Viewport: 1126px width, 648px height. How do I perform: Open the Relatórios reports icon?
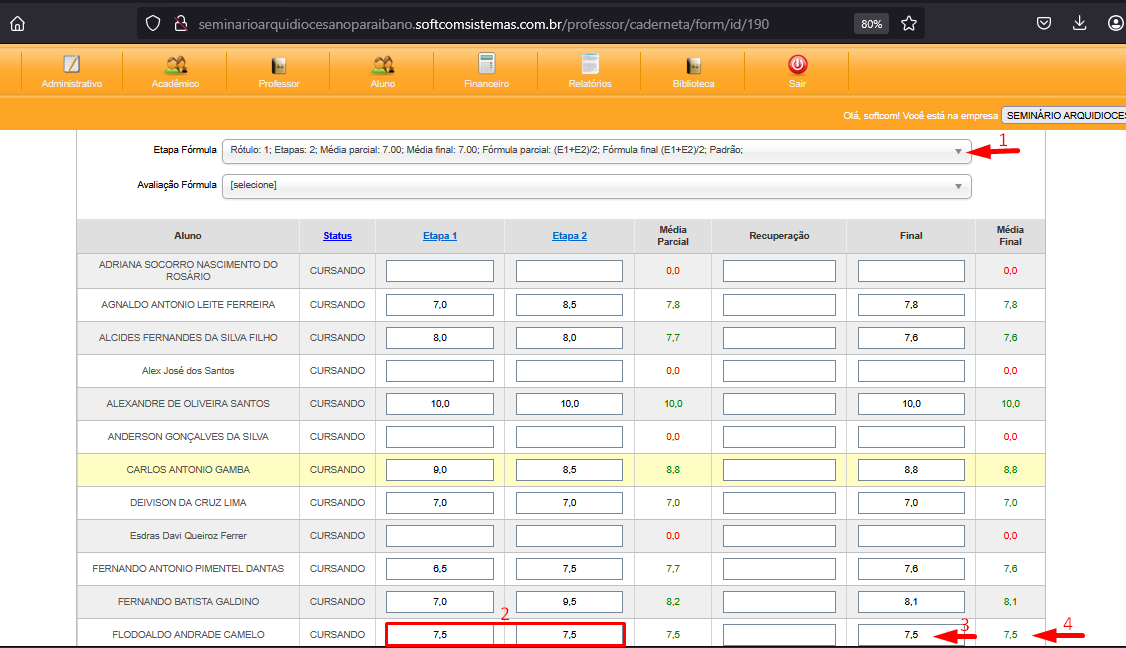(x=590, y=65)
